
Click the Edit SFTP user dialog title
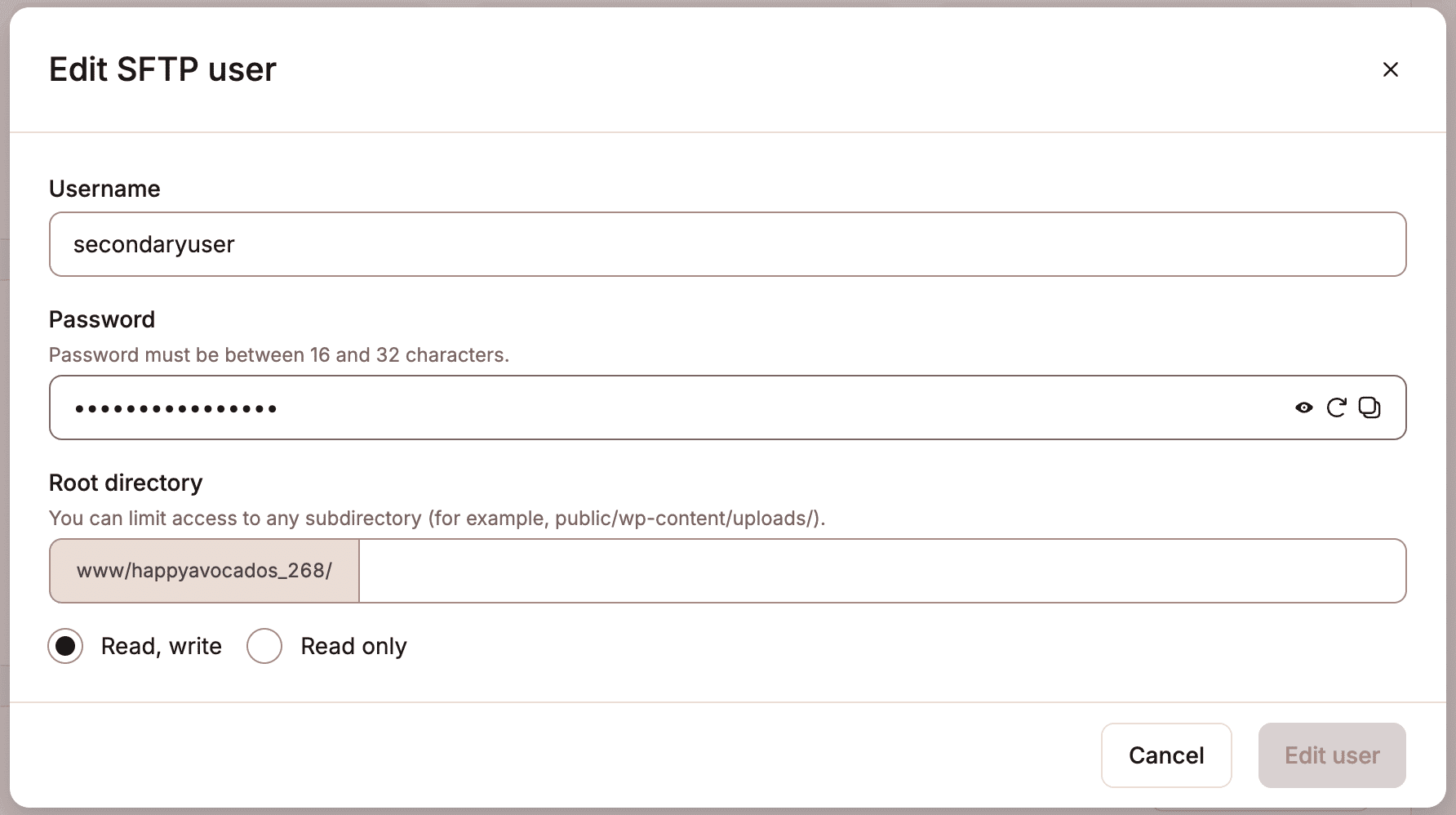point(162,69)
